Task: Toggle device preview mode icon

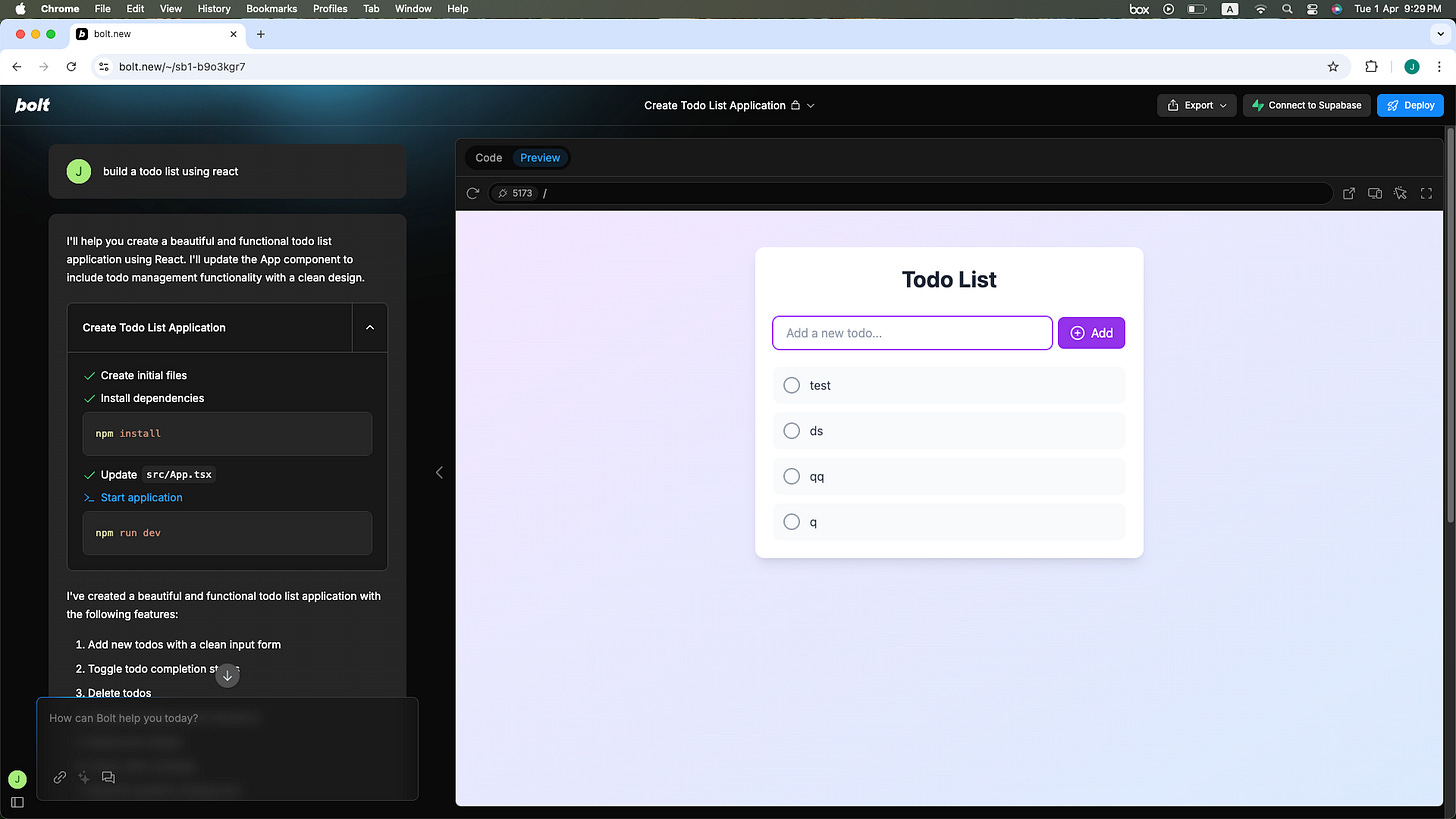Action: pos(1375,193)
